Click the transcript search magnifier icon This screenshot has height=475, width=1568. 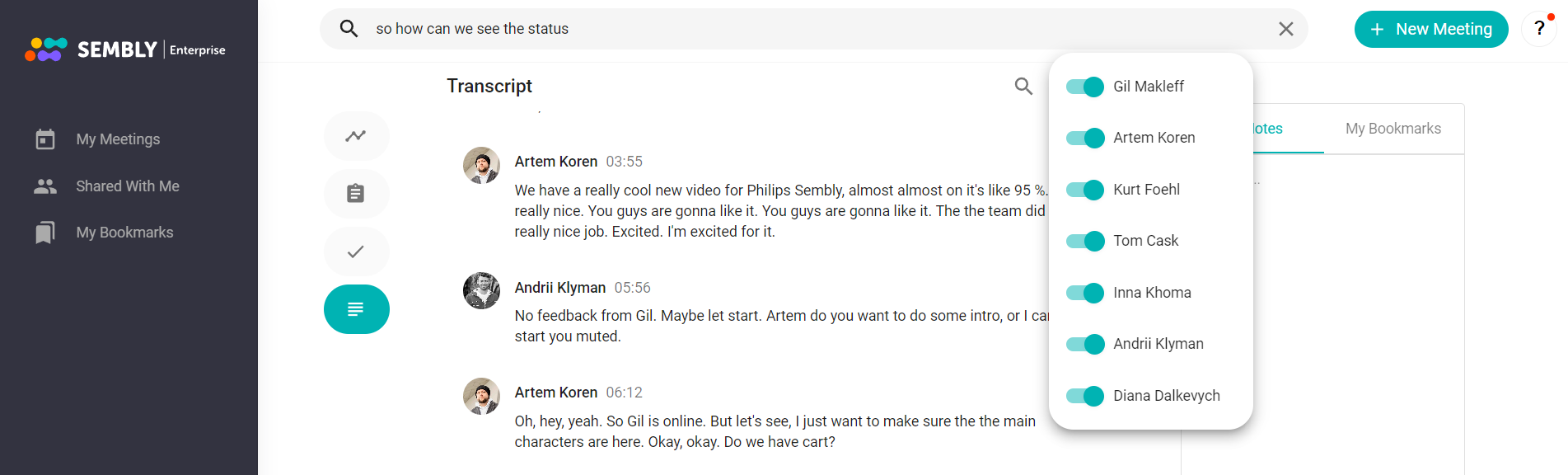1023,87
